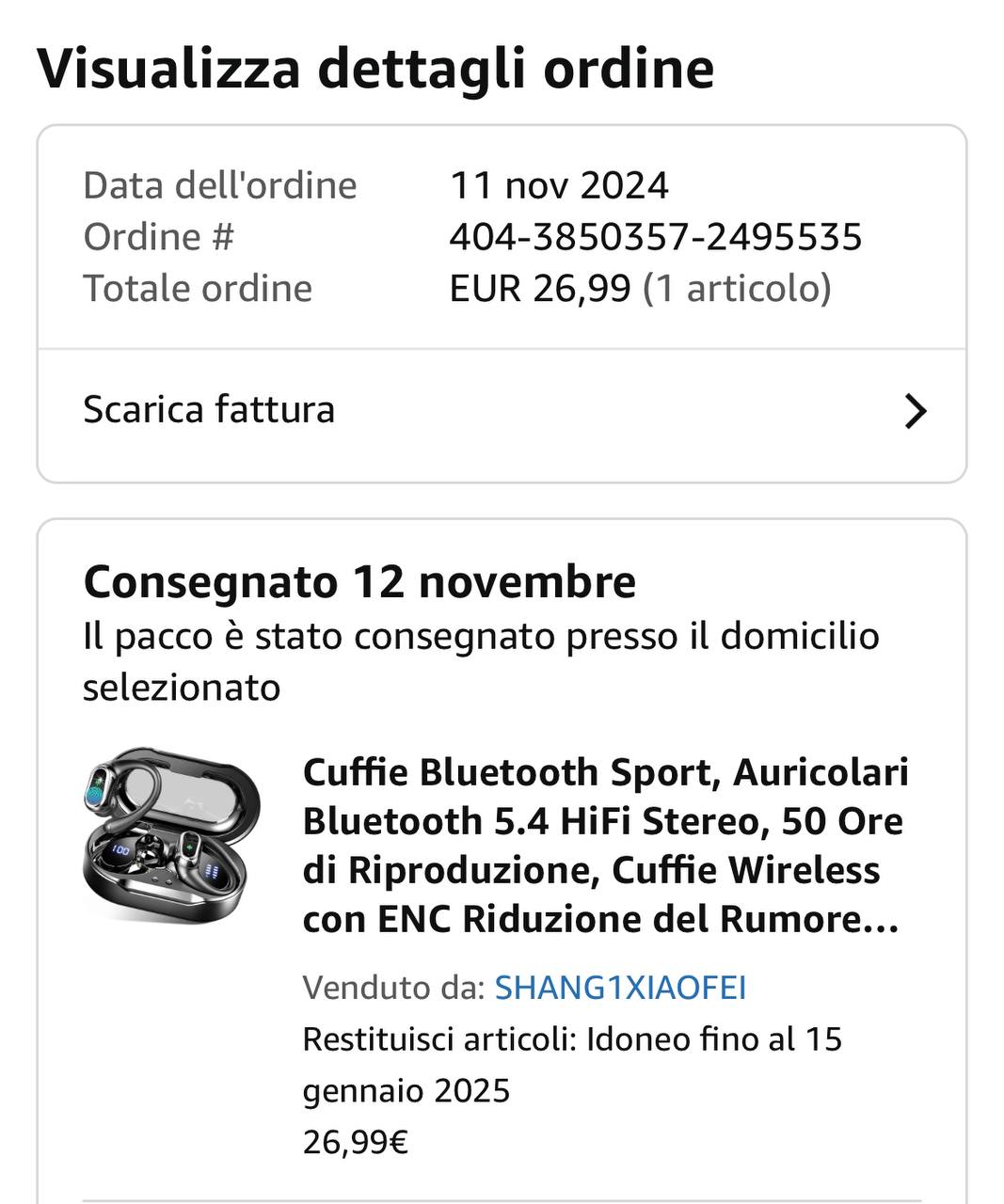Tap the Consegnato 12 novembre heading
This screenshot has width=1004, height=1204.
tap(359, 581)
